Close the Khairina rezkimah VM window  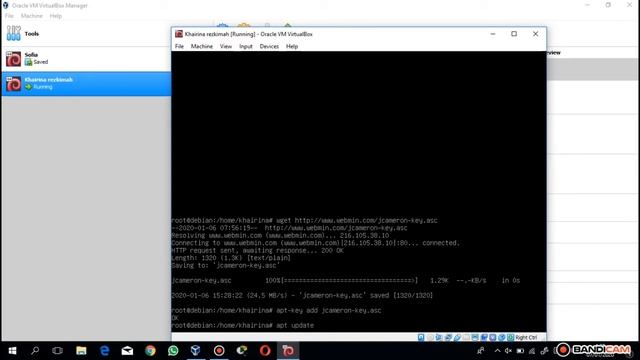pyautogui.click(x=536, y=34)
